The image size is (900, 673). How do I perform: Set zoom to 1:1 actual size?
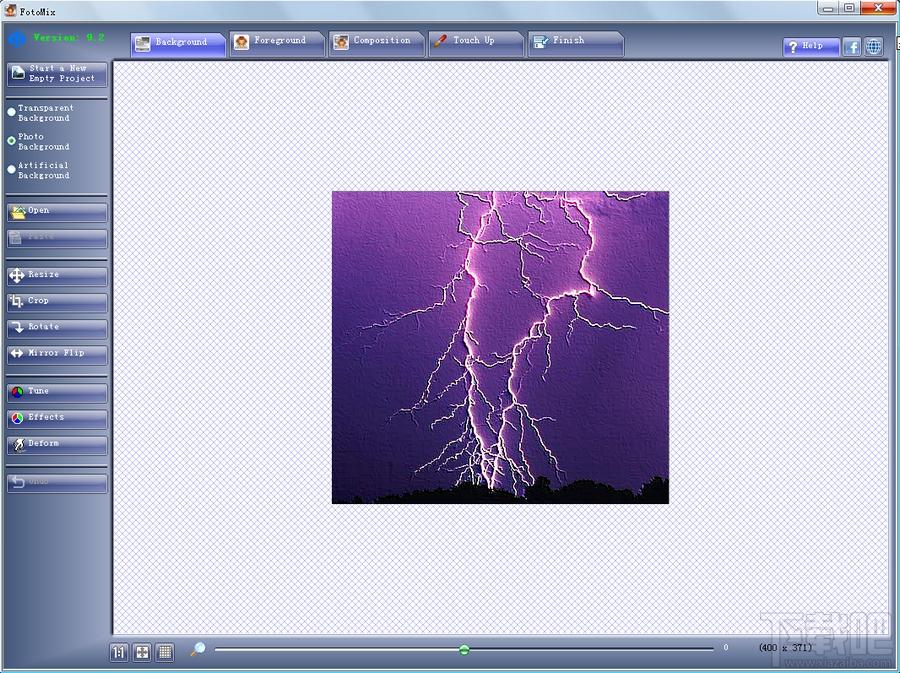(x=119, y=652)
